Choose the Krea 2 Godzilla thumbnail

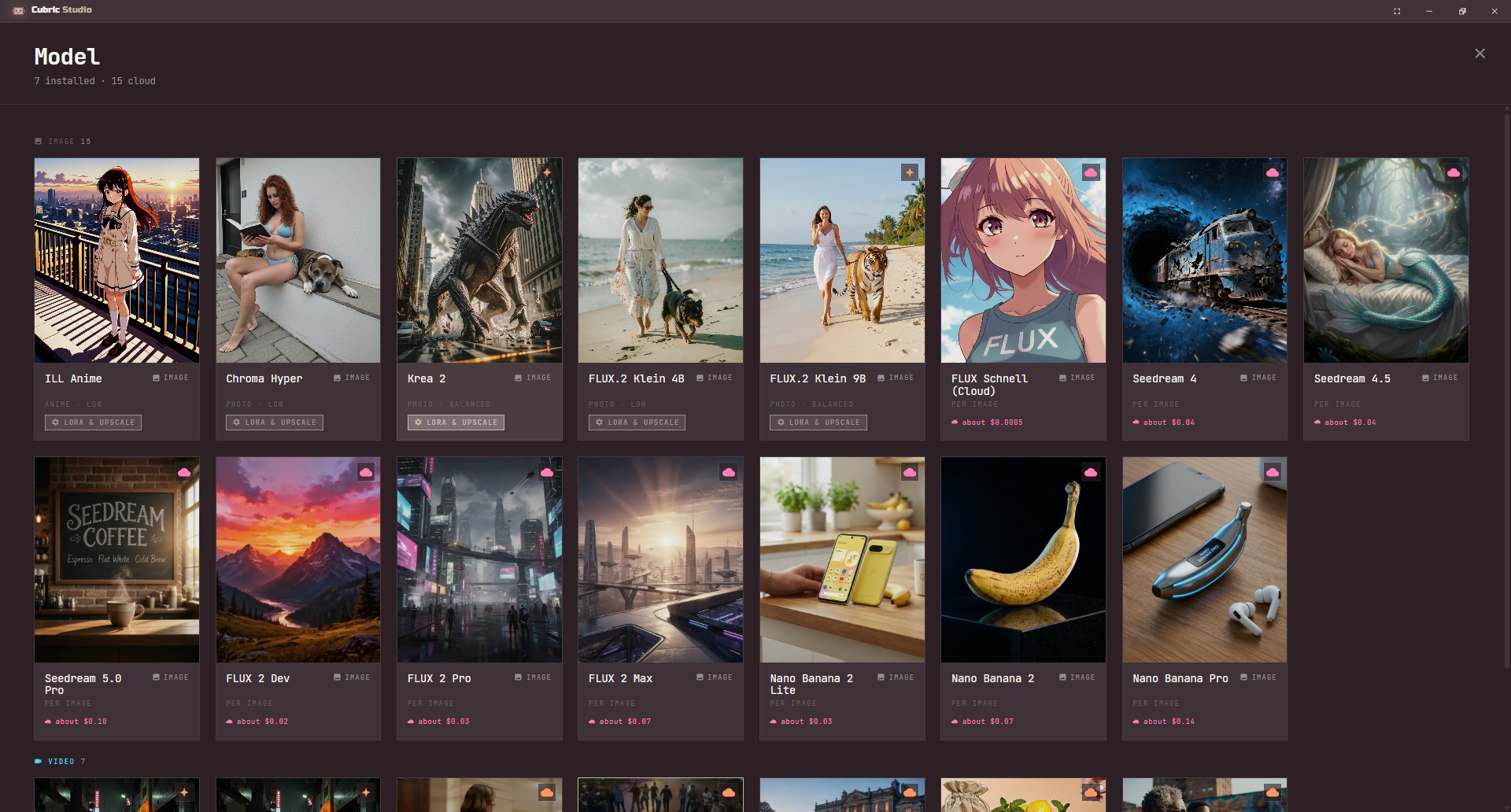tap(479, 260)
